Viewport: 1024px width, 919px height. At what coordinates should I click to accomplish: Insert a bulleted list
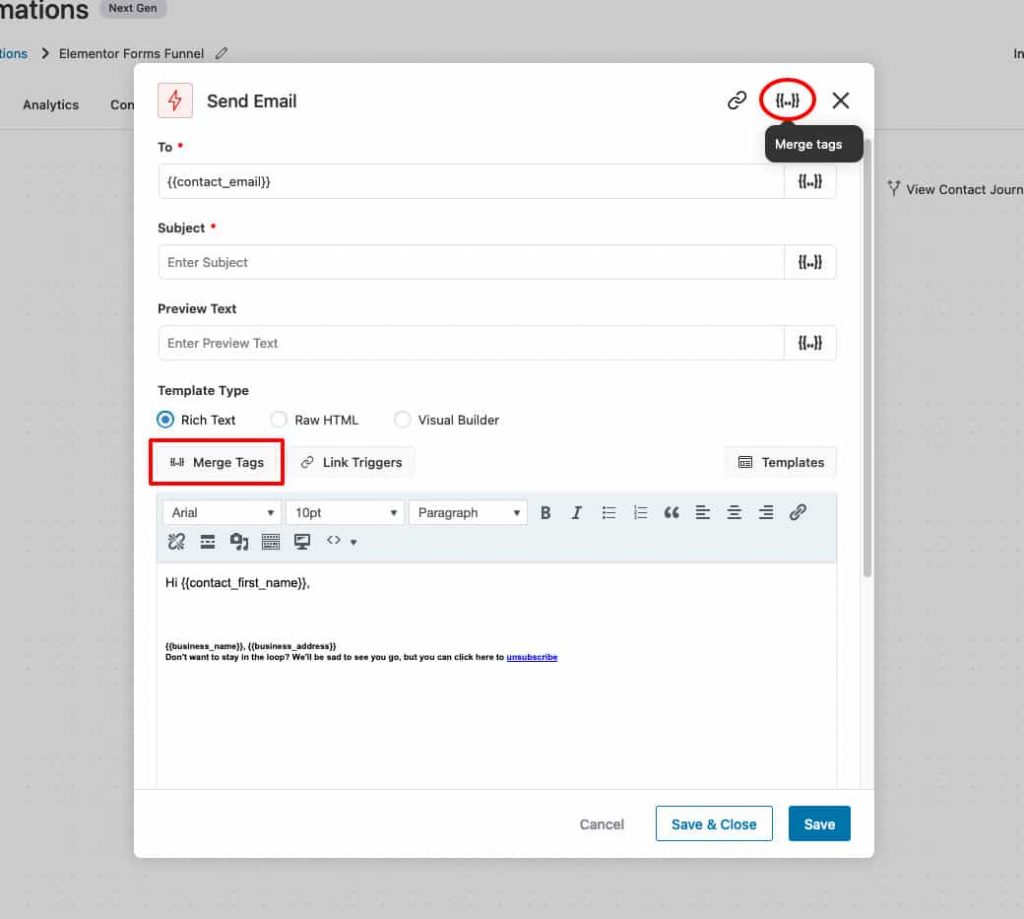point(609,512)
